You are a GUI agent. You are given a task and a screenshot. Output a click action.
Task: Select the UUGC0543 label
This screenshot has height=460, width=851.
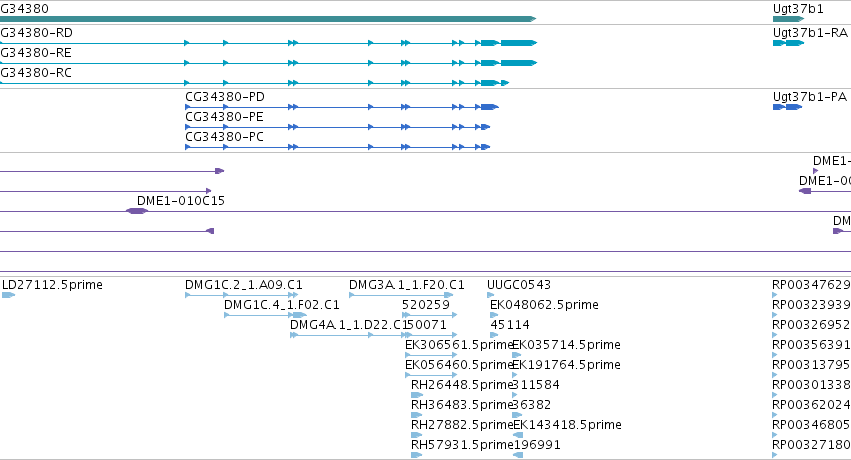click(519, 285)
